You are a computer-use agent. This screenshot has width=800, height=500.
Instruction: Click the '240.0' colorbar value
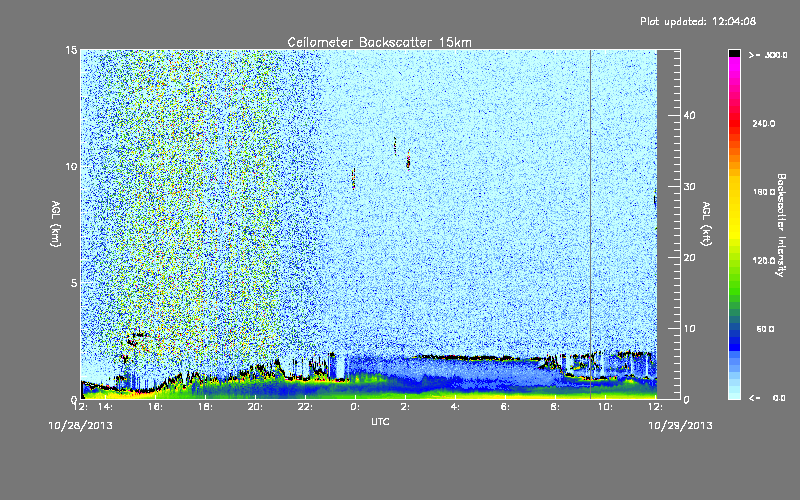tap(764, 123)
